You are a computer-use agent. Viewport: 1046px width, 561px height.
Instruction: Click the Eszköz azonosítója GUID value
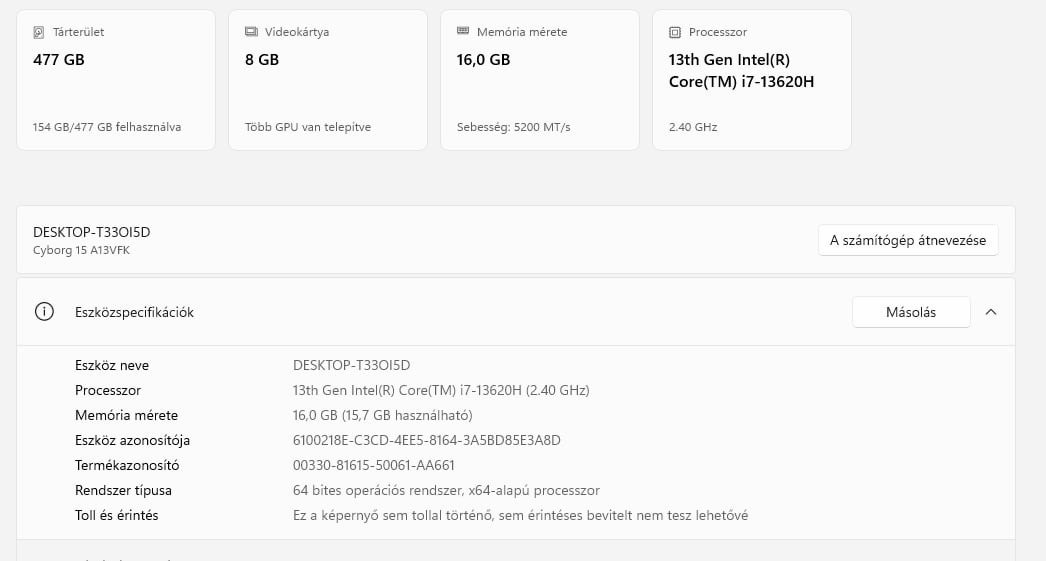coord(426,440)
